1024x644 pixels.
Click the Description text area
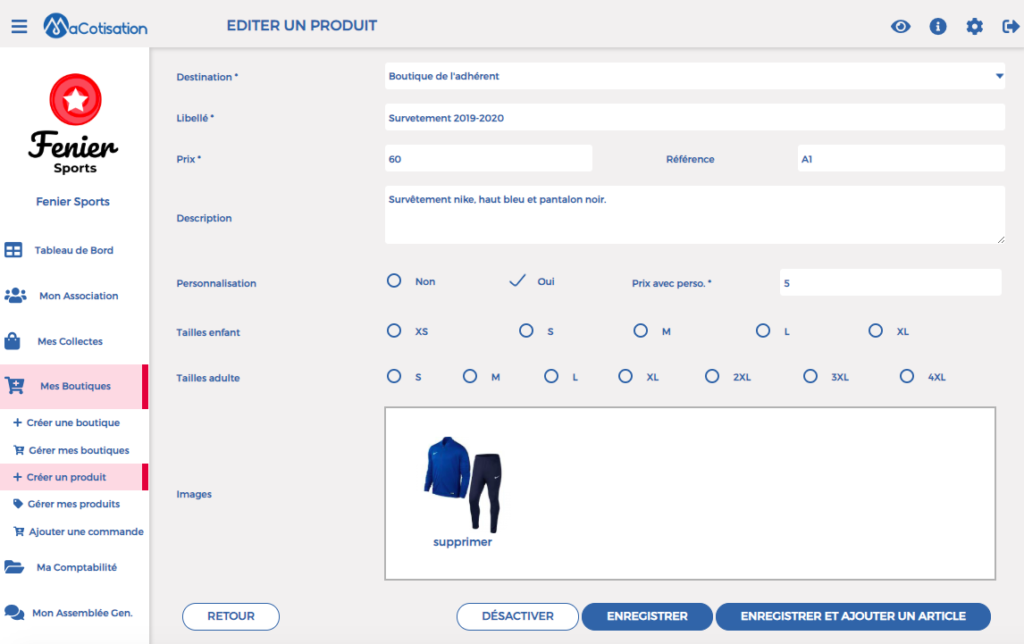694,215
